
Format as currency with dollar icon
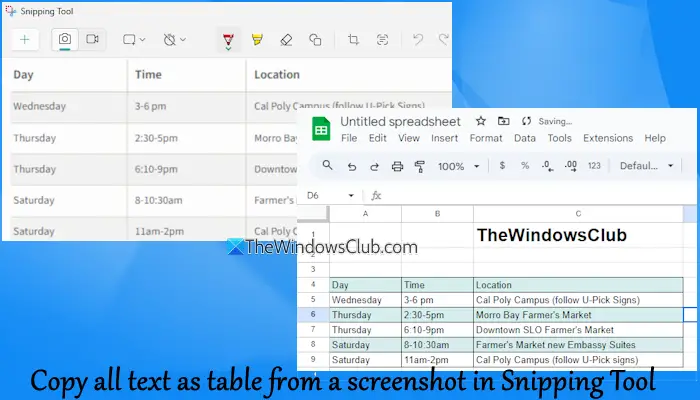tap(502, 166)
